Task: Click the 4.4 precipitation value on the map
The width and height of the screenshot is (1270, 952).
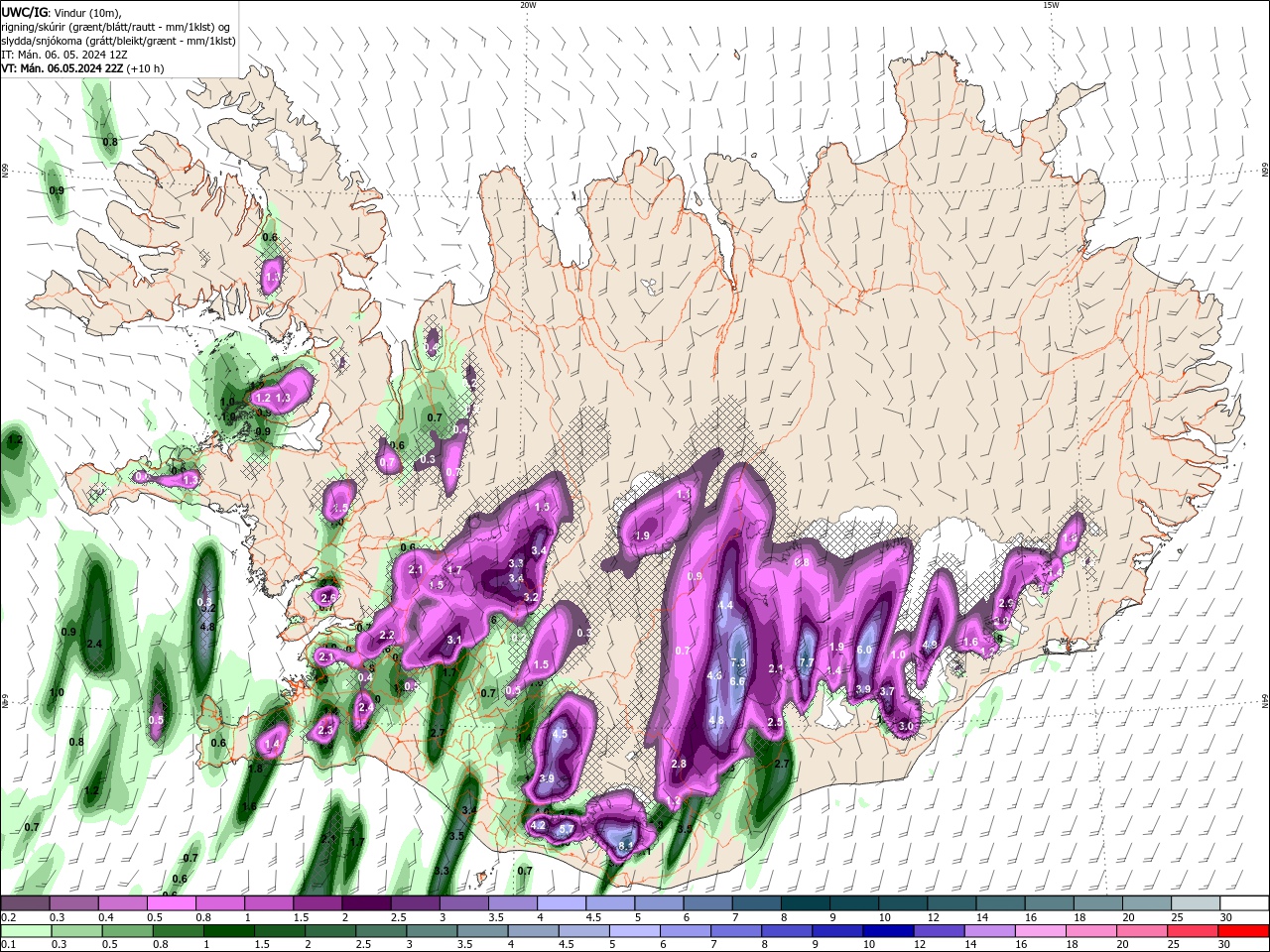Action: coord(725,606)
